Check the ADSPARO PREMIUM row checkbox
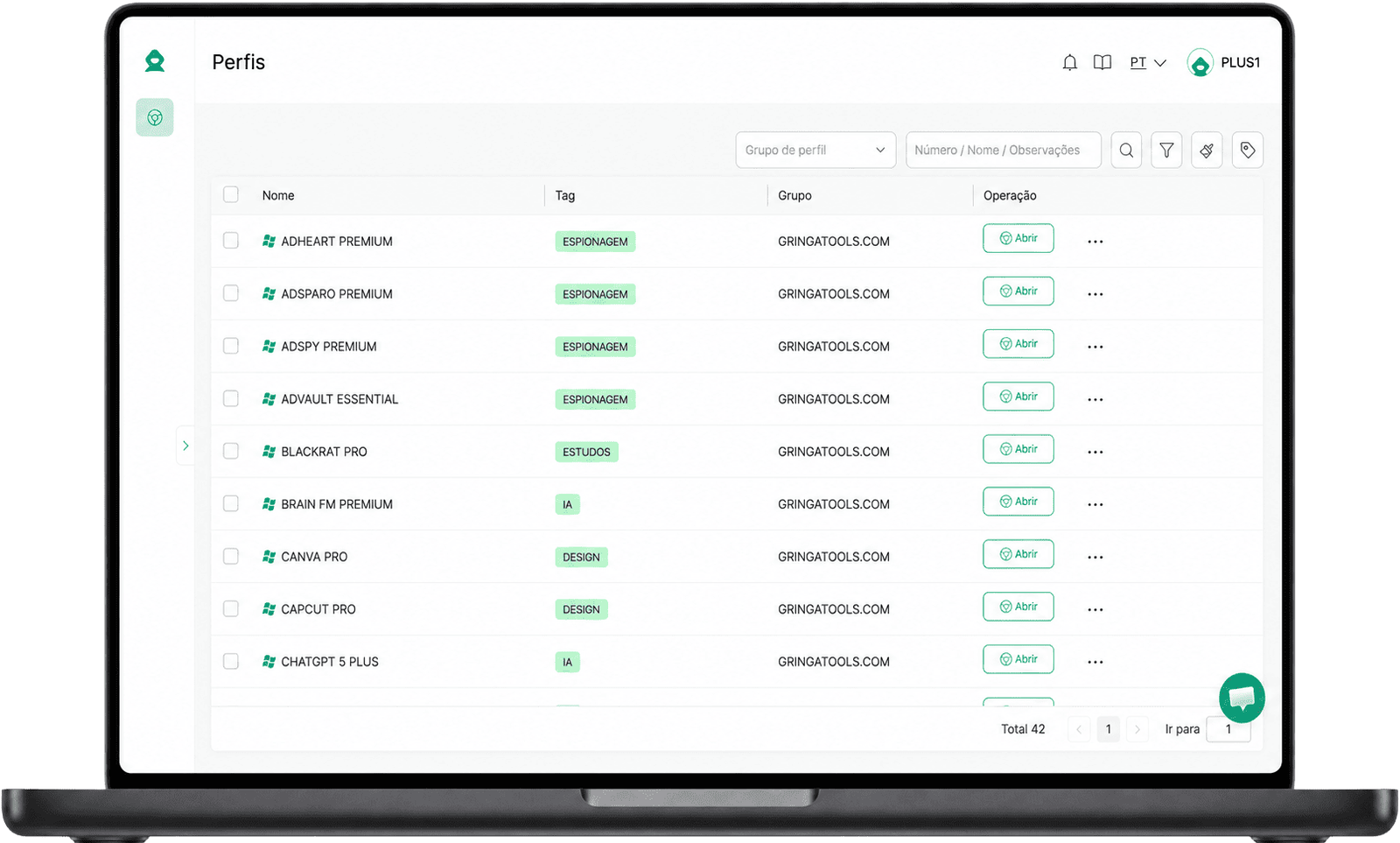Viewport: 1400px width, 843px height. 231,292
